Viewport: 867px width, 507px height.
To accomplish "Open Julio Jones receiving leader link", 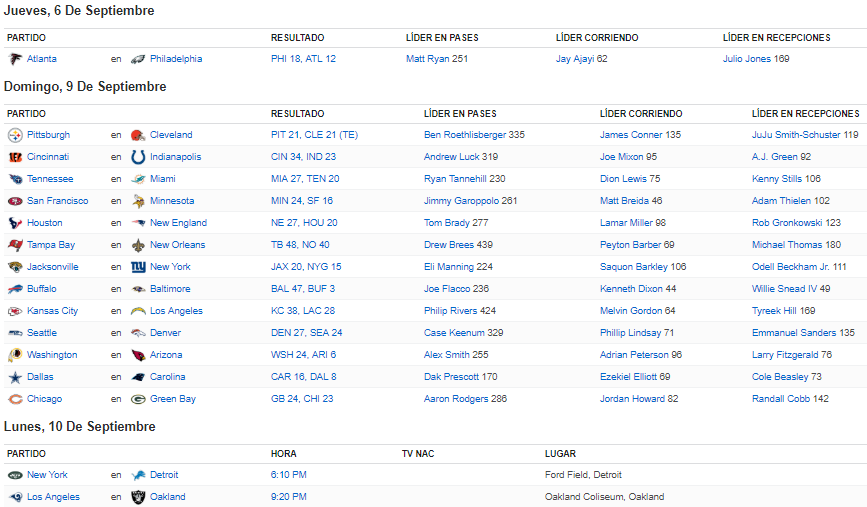I will pos(746,59).
